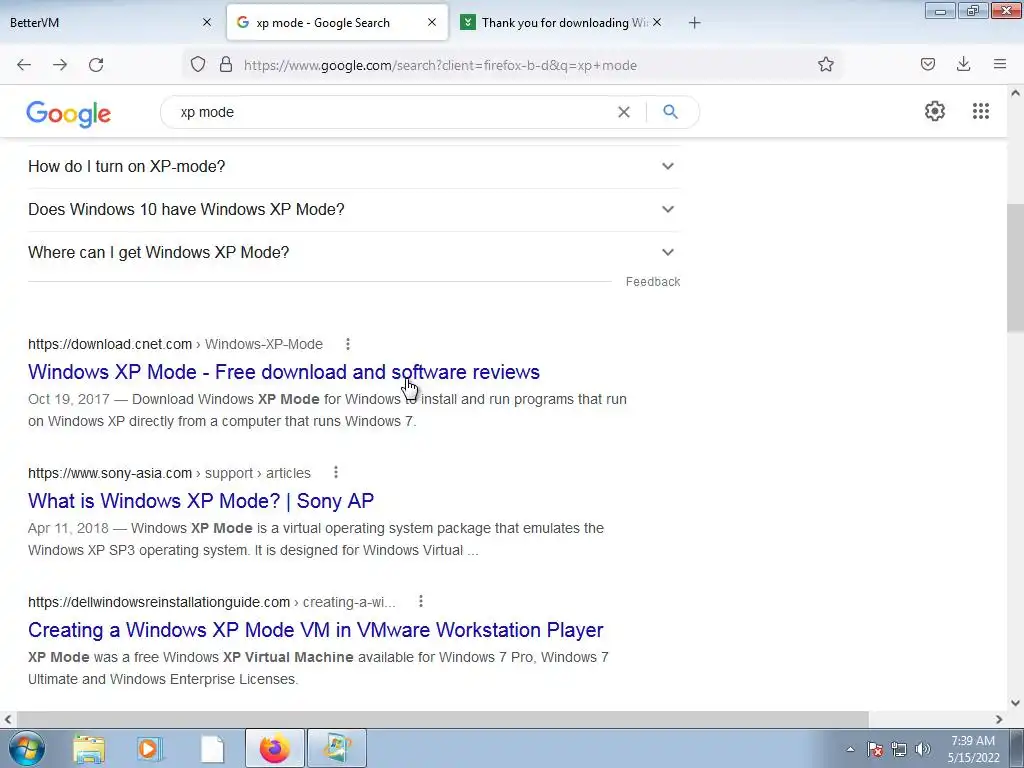Open the Firefox hamburger application menu
The width and height of the screenshot is (1024, 768).
(1000, 64)
